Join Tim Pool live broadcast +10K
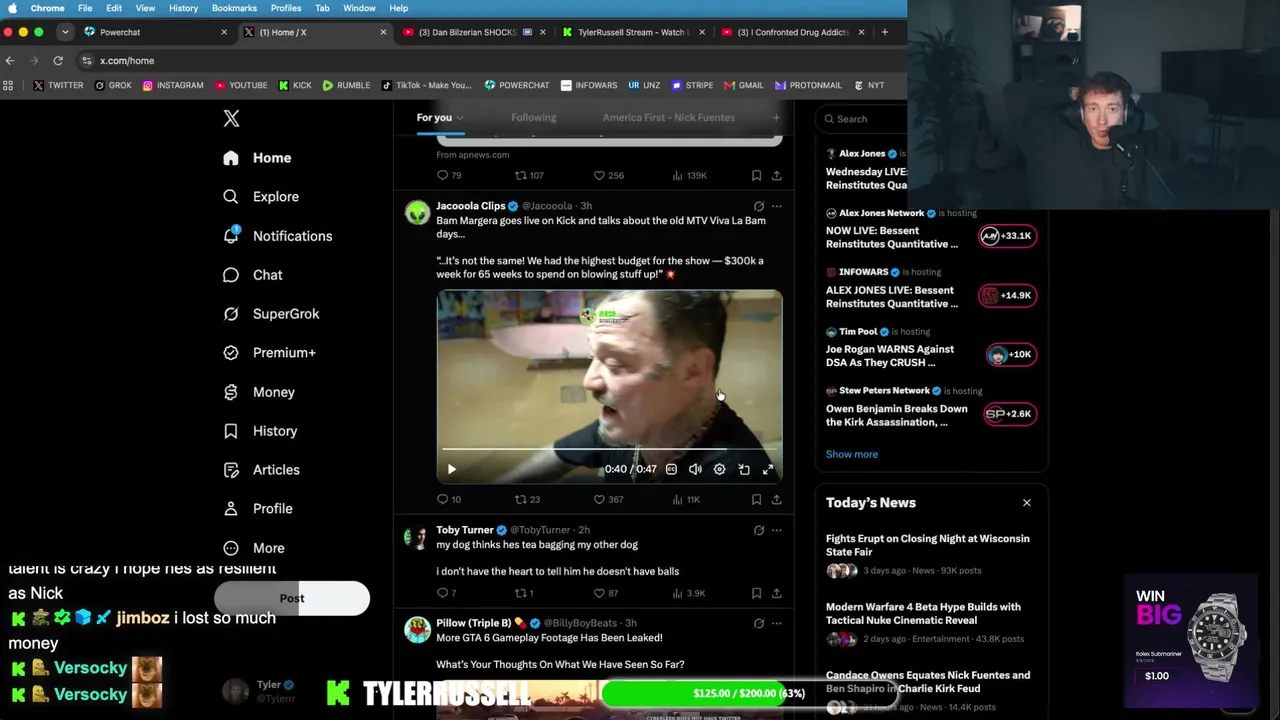The width and height of the screenshot is (1280, 720). pos(1011,354)
